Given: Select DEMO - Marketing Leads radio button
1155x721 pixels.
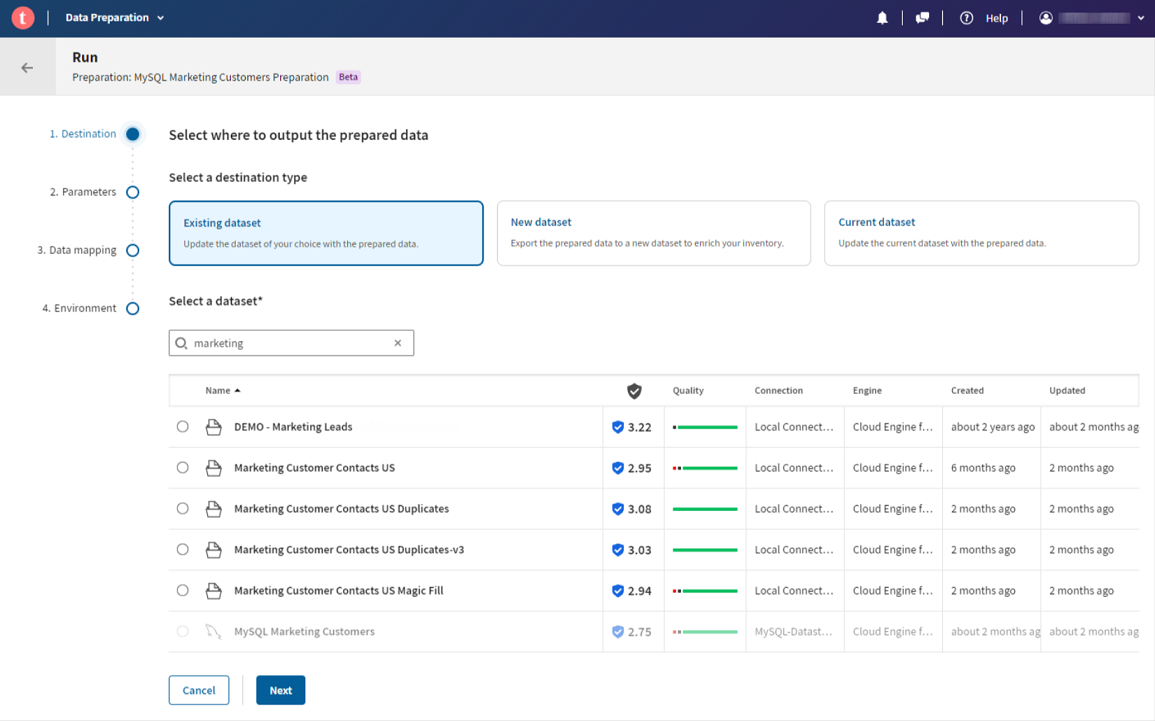Looking at the screenshot, I should (182, 427).
